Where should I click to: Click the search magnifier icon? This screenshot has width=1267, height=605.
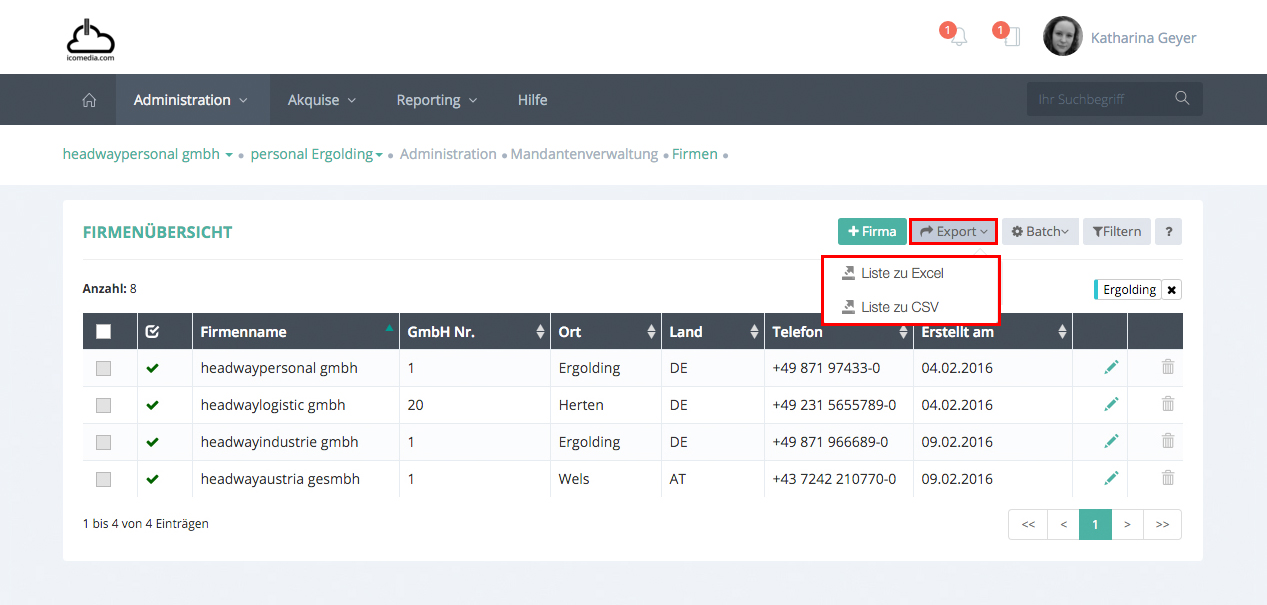pyautogui.click(x=1182, y=98)
